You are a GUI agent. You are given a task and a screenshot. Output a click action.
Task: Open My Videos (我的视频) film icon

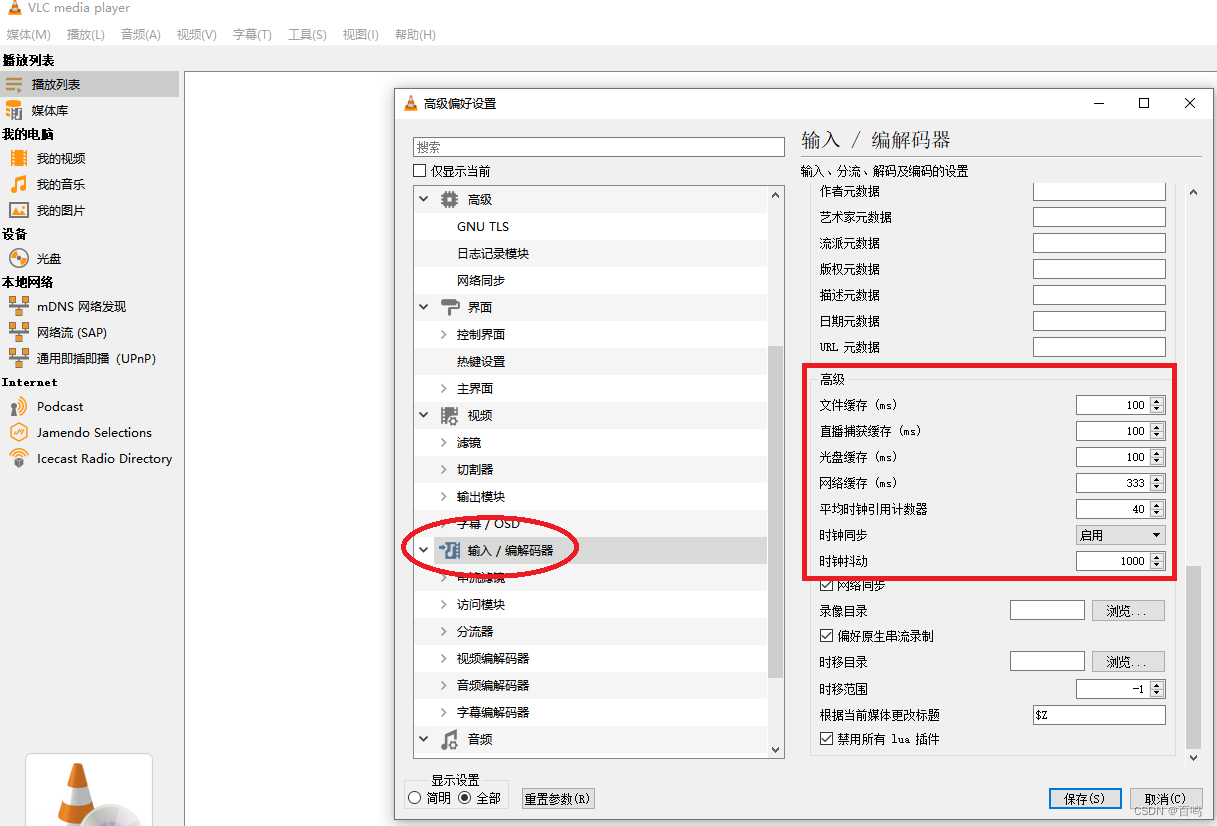tap(19, 158)
